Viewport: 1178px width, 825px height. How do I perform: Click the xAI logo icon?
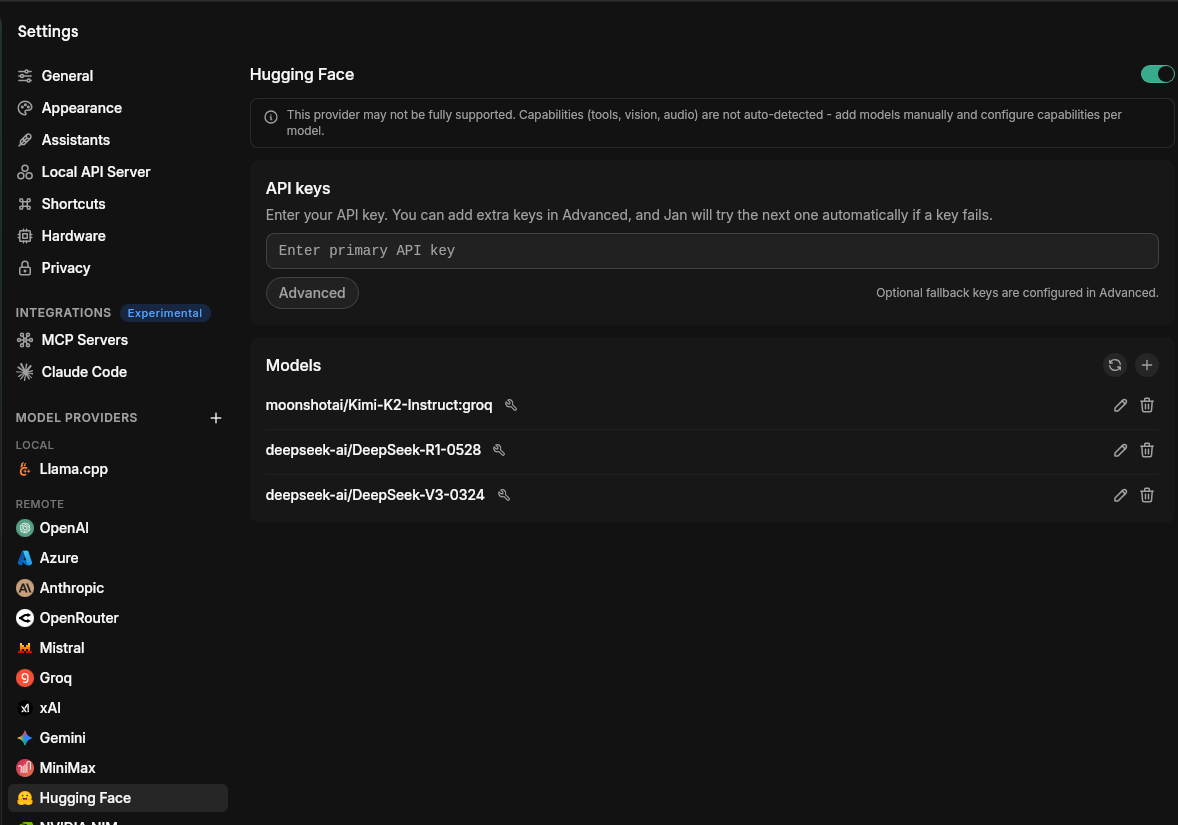point(25,709)
